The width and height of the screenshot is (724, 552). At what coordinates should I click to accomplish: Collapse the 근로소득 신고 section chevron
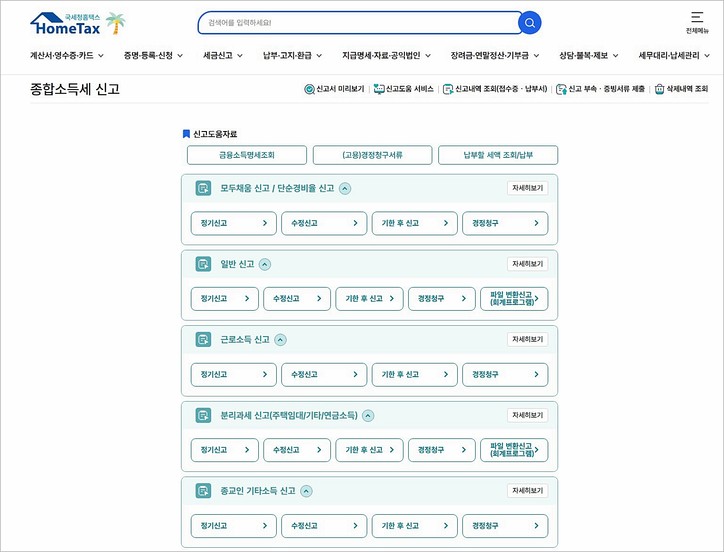click(279, 339)
